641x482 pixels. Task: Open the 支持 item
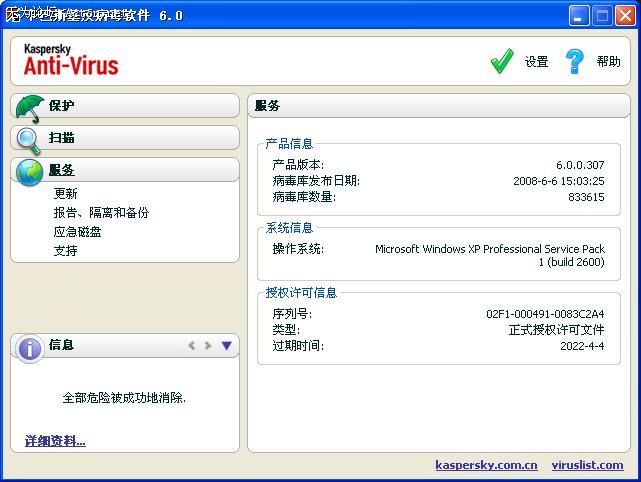point(66,251)
